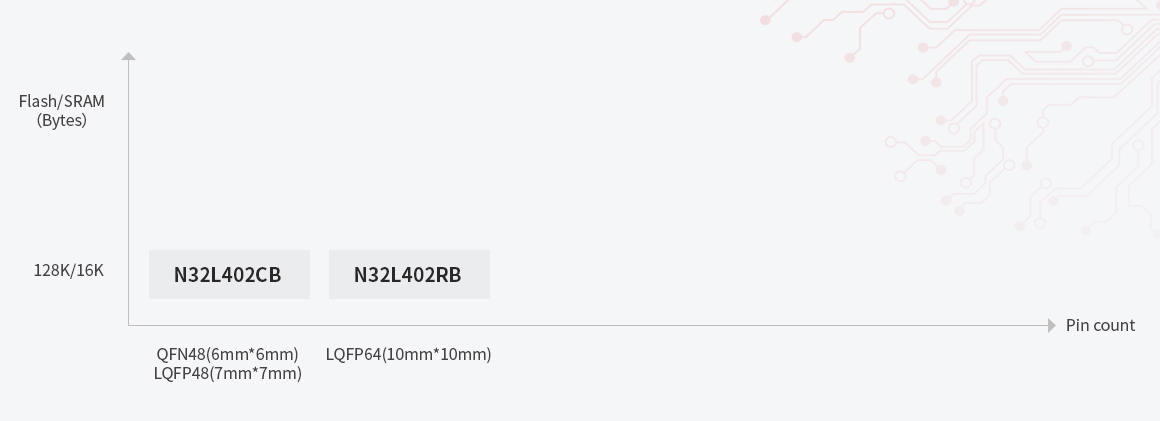Select the LQFP48(7mm*7mm) package label
The width and height of the screenshot is (1160, 421).
click(228, 373)
